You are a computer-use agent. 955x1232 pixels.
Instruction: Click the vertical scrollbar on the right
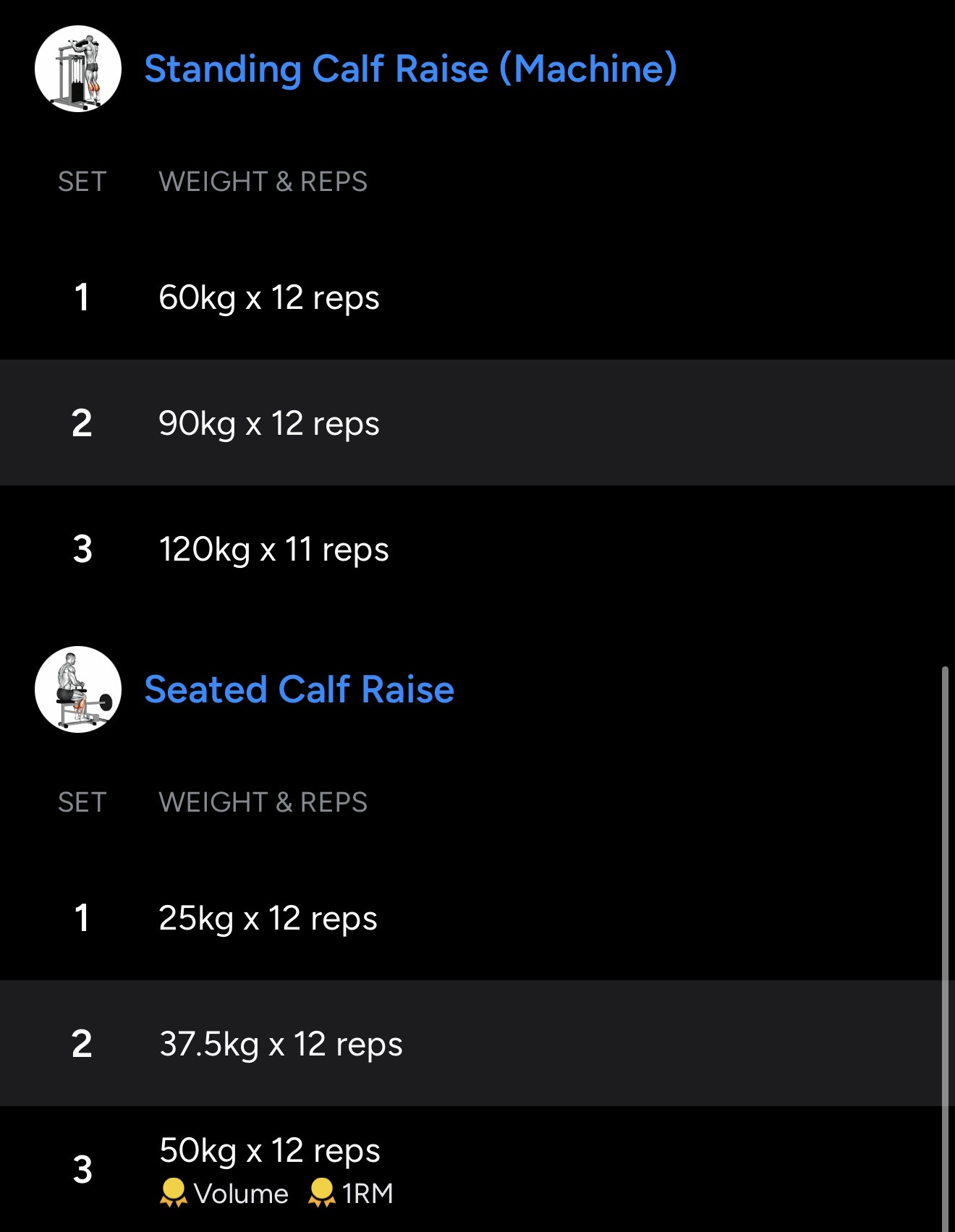tap(945, 940)
